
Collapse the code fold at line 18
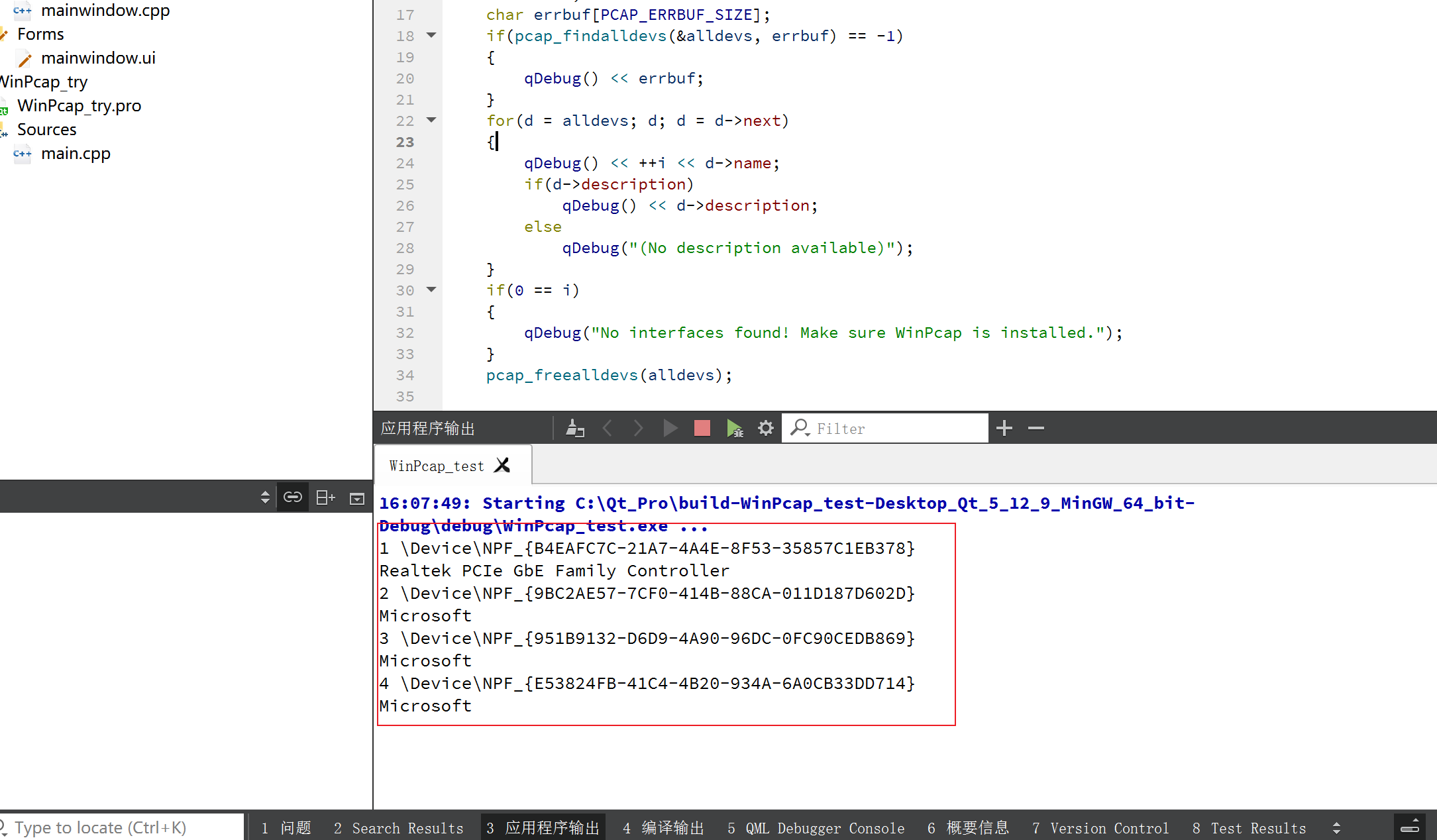[x=431, y=35]
